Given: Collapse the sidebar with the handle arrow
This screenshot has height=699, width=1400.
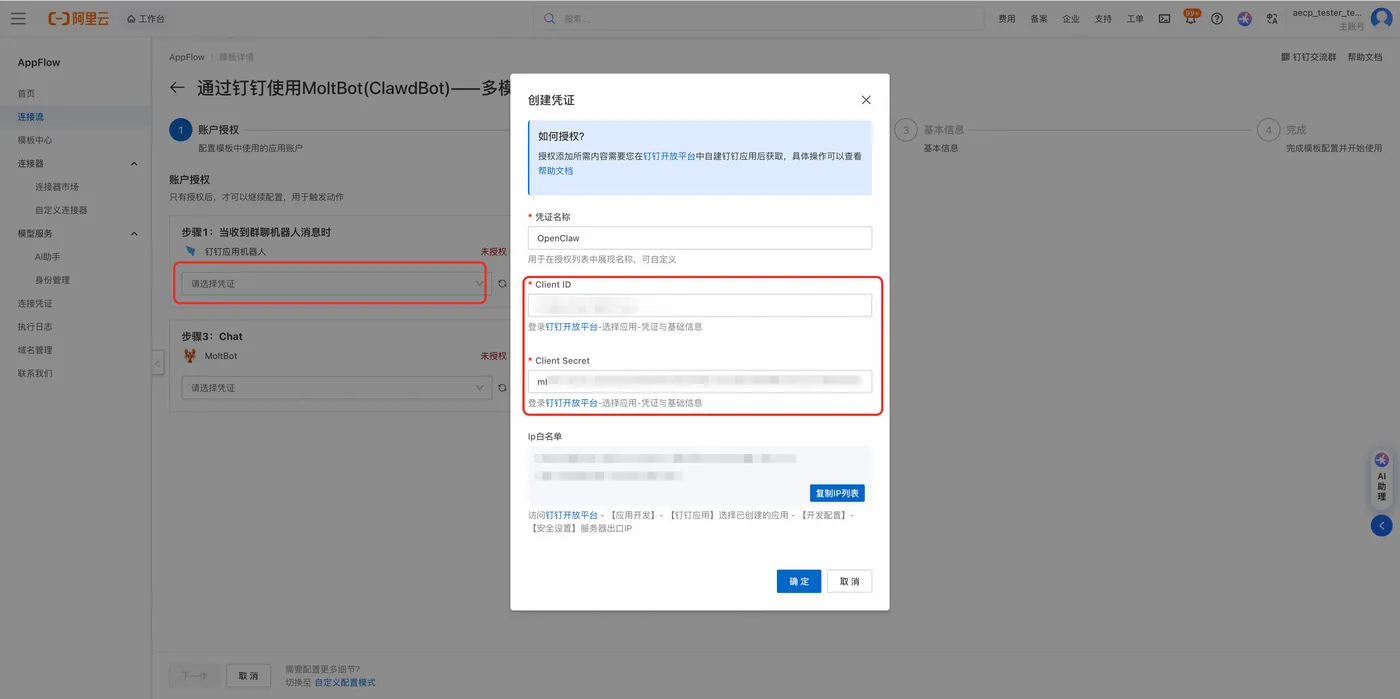Looking at the screenshot, I should pyautogui.click(x=157, y=363).
